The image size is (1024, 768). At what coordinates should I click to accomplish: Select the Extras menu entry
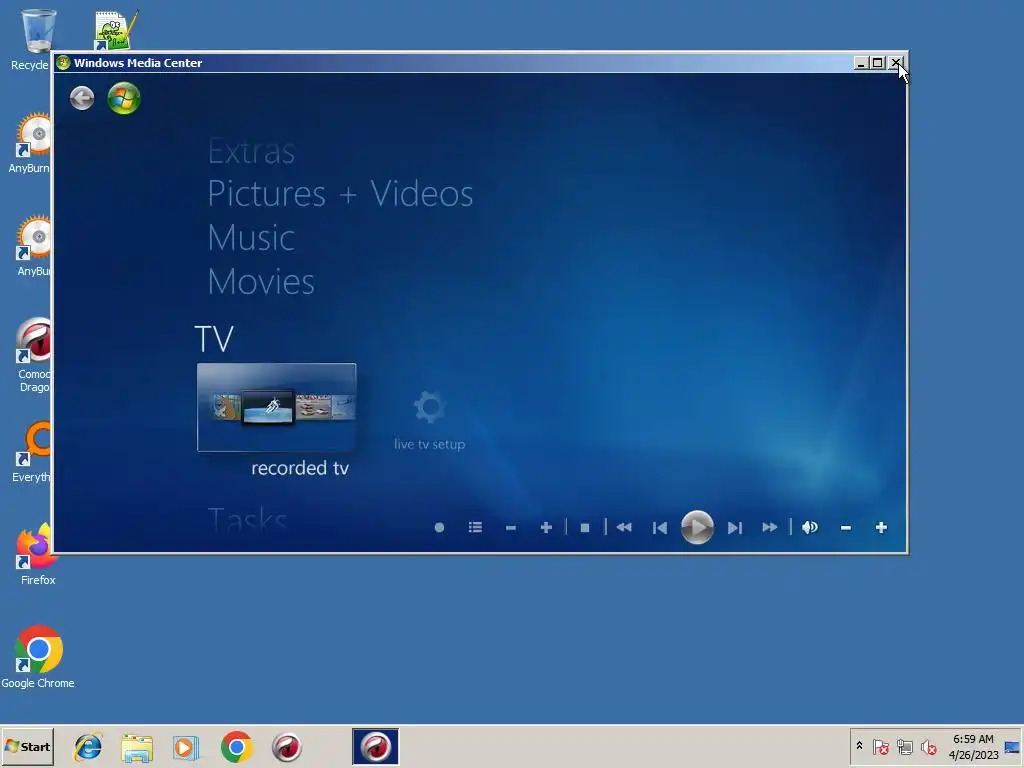(251, 152)
